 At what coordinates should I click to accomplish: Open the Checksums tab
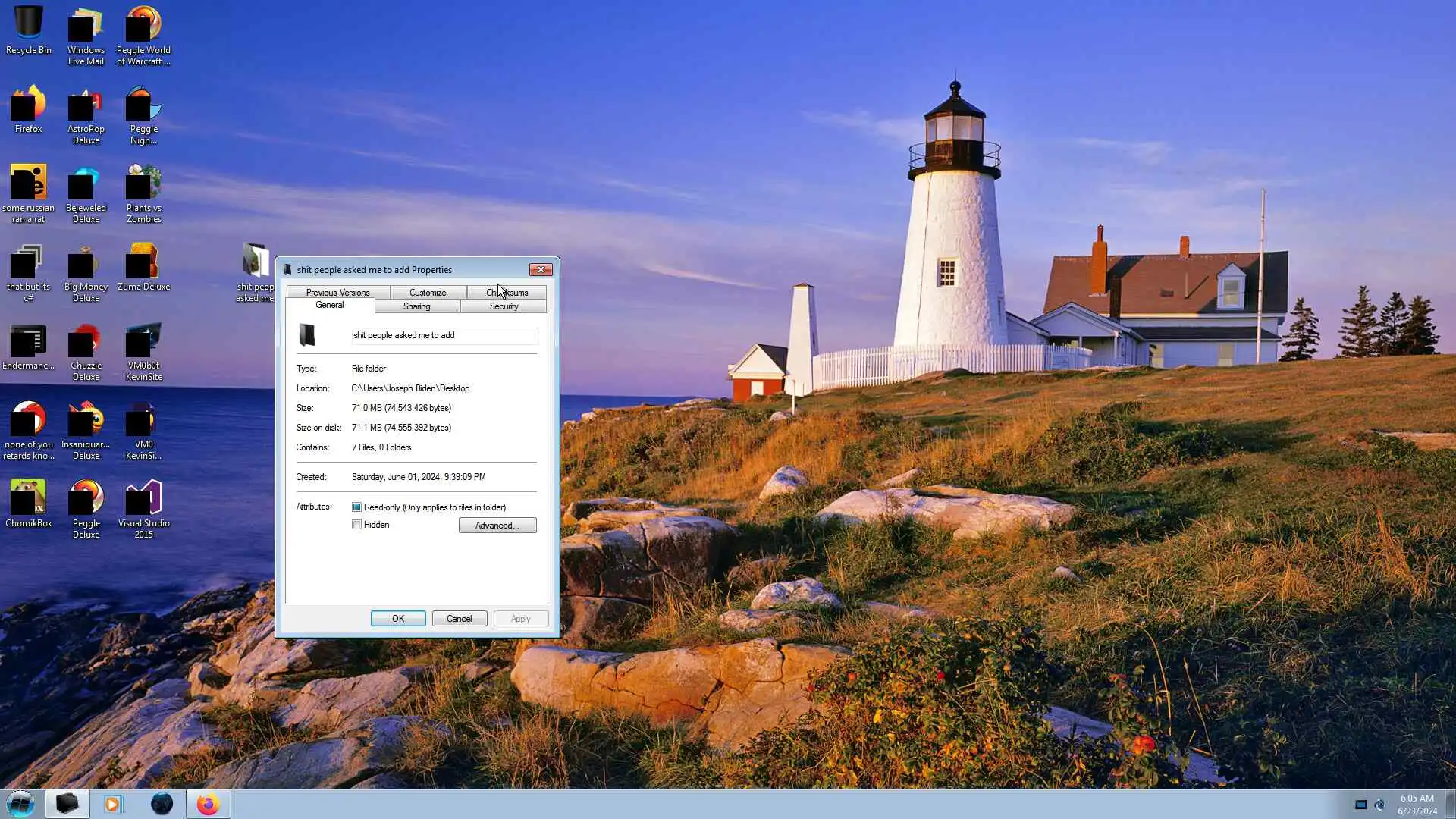click(x=507, y=293)
